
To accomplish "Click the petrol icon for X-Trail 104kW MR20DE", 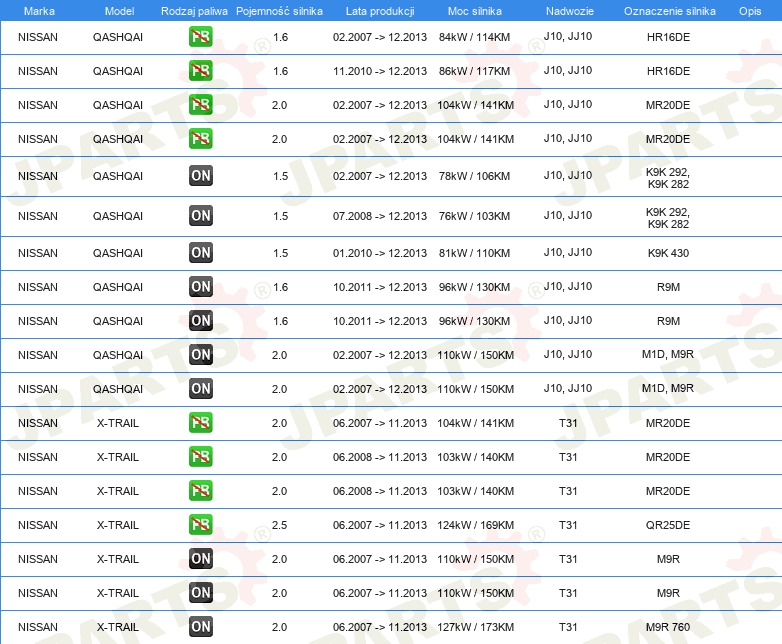I will 200,423.
